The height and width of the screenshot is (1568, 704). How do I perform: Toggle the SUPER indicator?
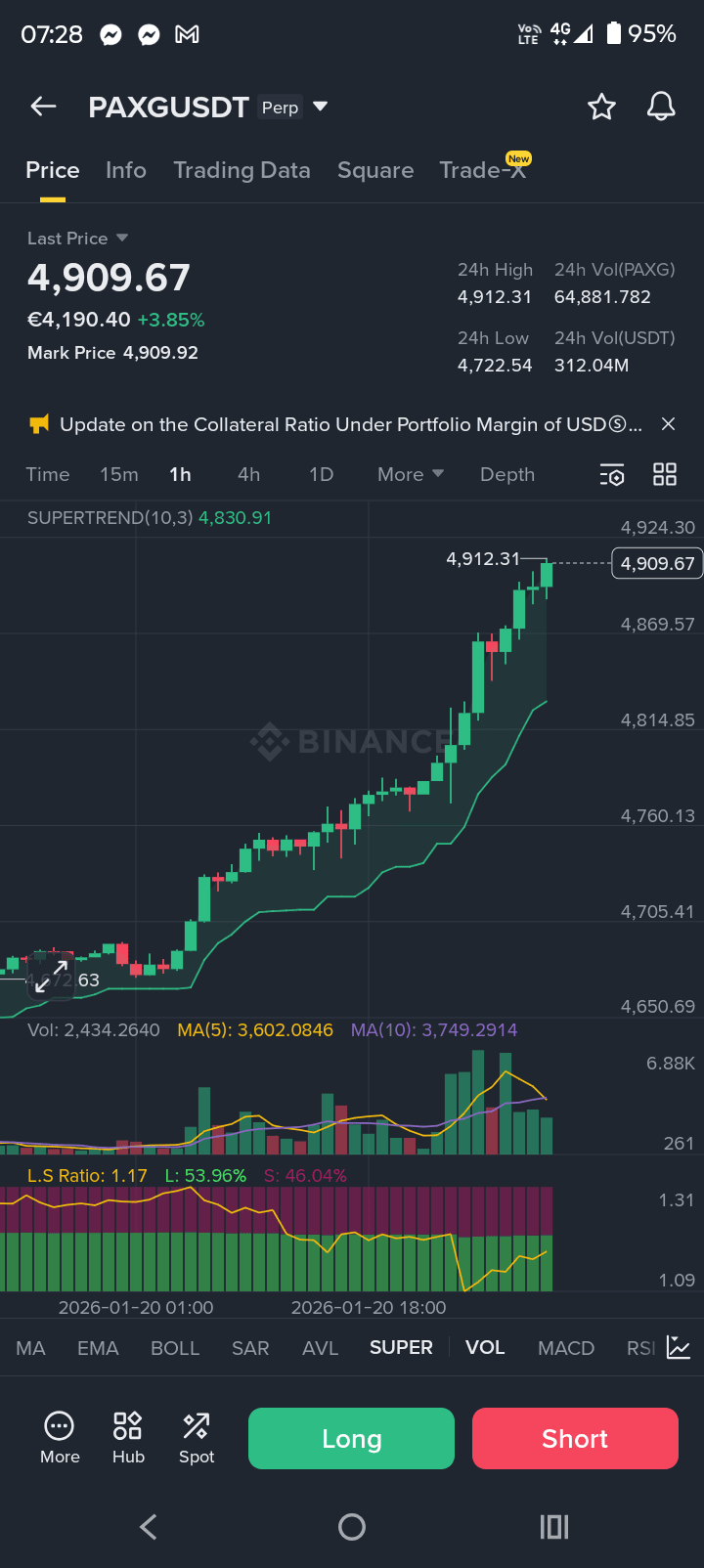pos(401,1348)
